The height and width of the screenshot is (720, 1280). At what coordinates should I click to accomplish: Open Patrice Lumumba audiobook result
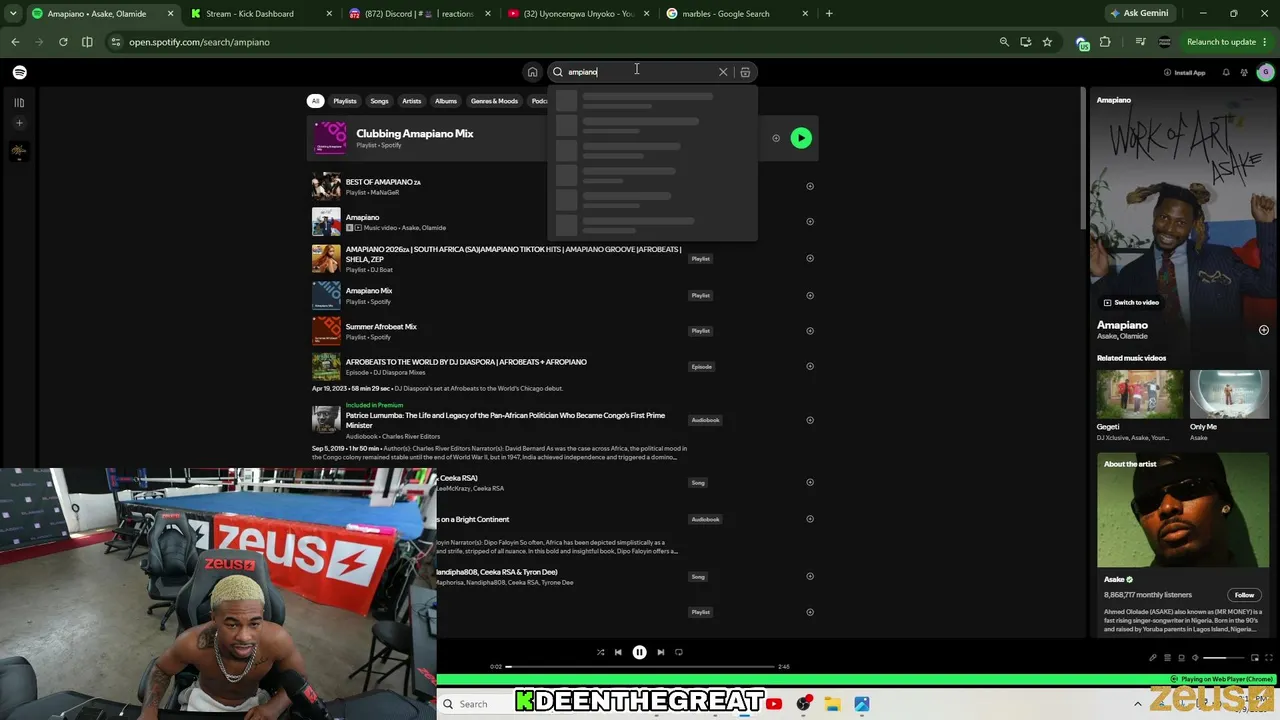505,420
